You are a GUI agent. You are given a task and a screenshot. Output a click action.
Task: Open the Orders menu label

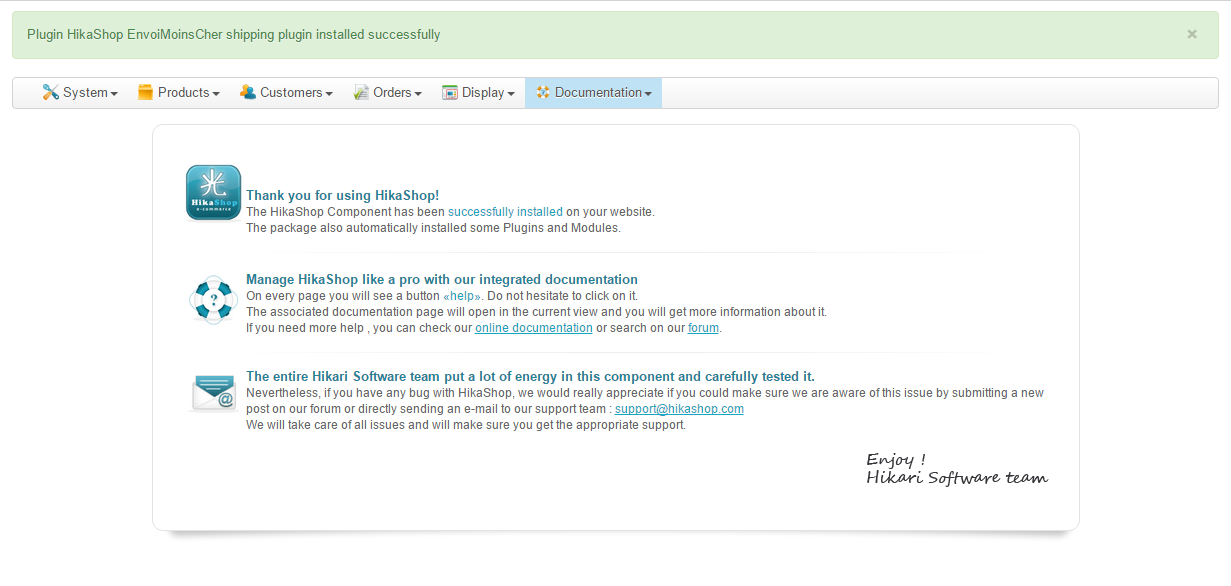tap(392, 92)
